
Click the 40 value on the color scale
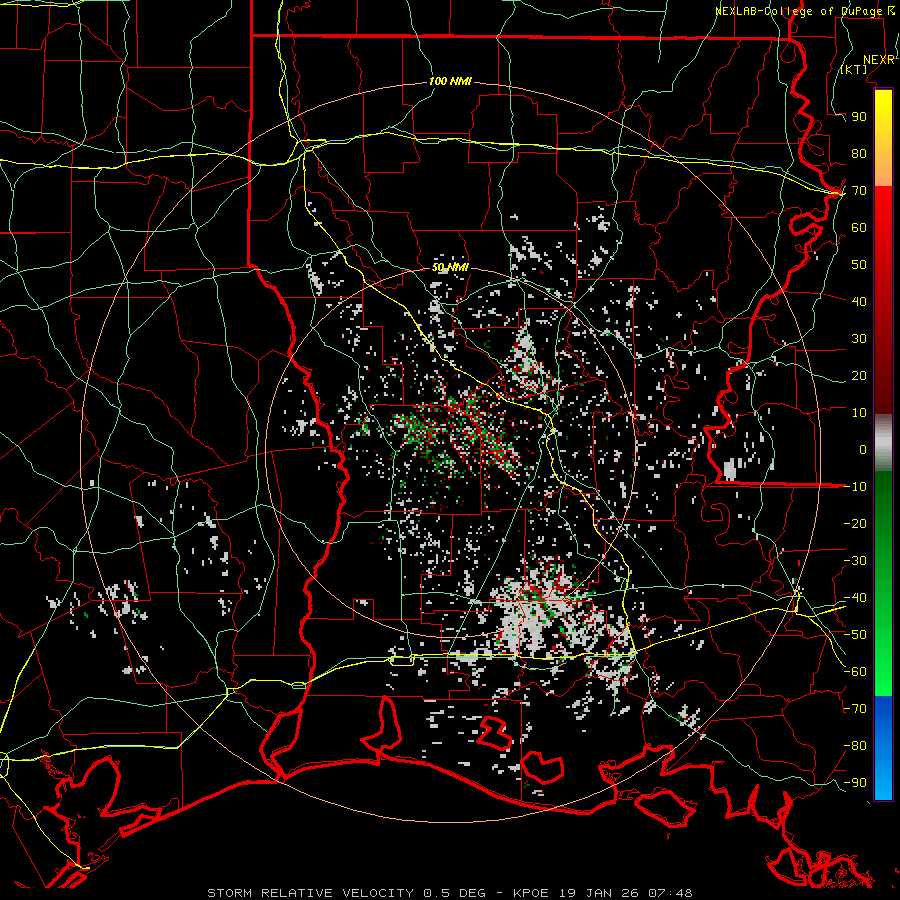coord(859,302)
